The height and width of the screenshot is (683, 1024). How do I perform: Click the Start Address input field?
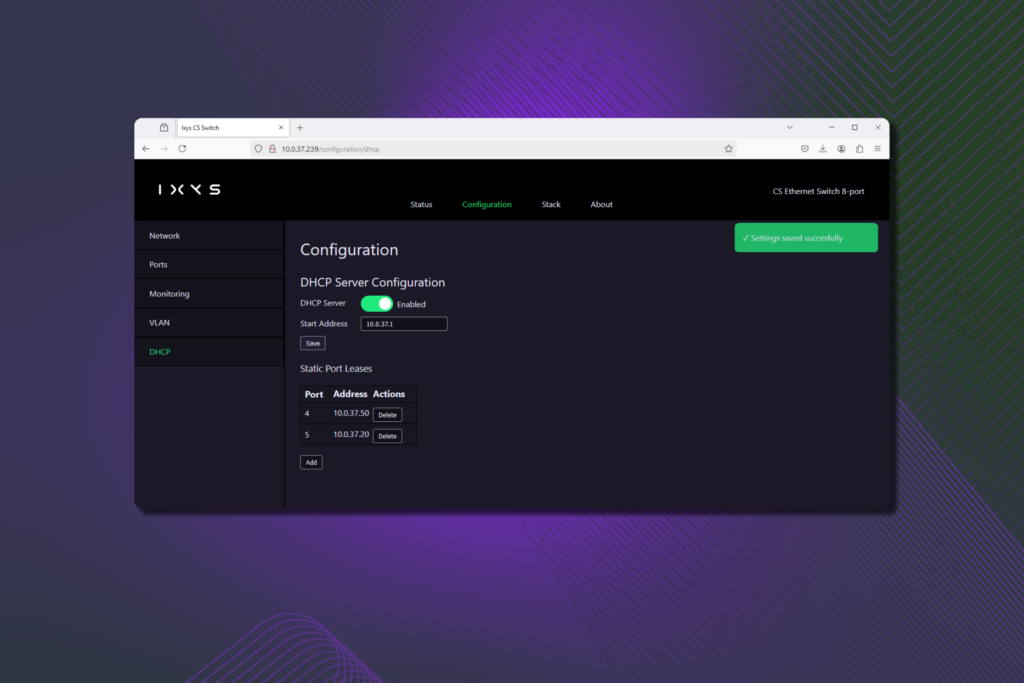click(x=404, y=324)
